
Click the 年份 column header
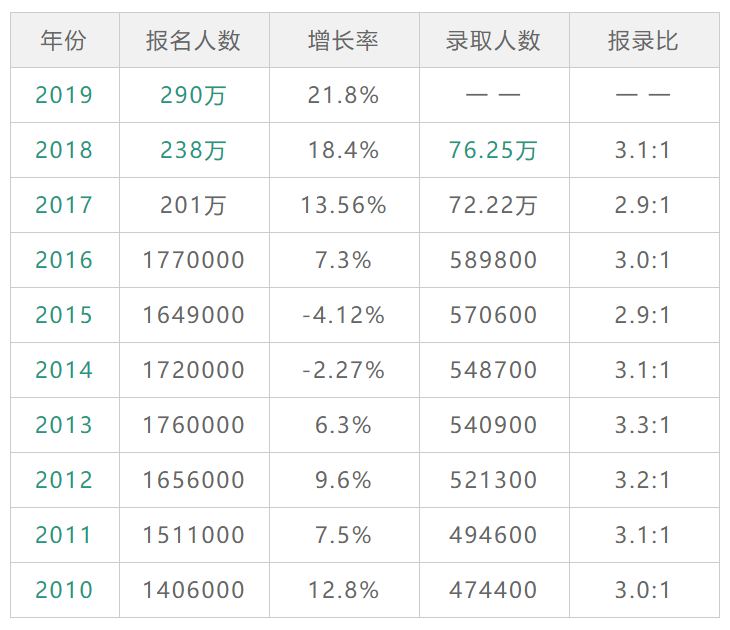pos(64,41)
